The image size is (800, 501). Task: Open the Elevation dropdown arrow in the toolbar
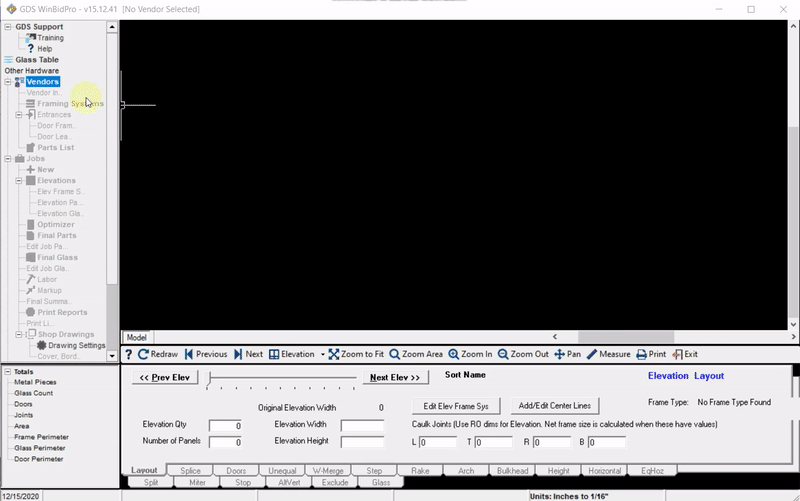(x=322, y=354)
